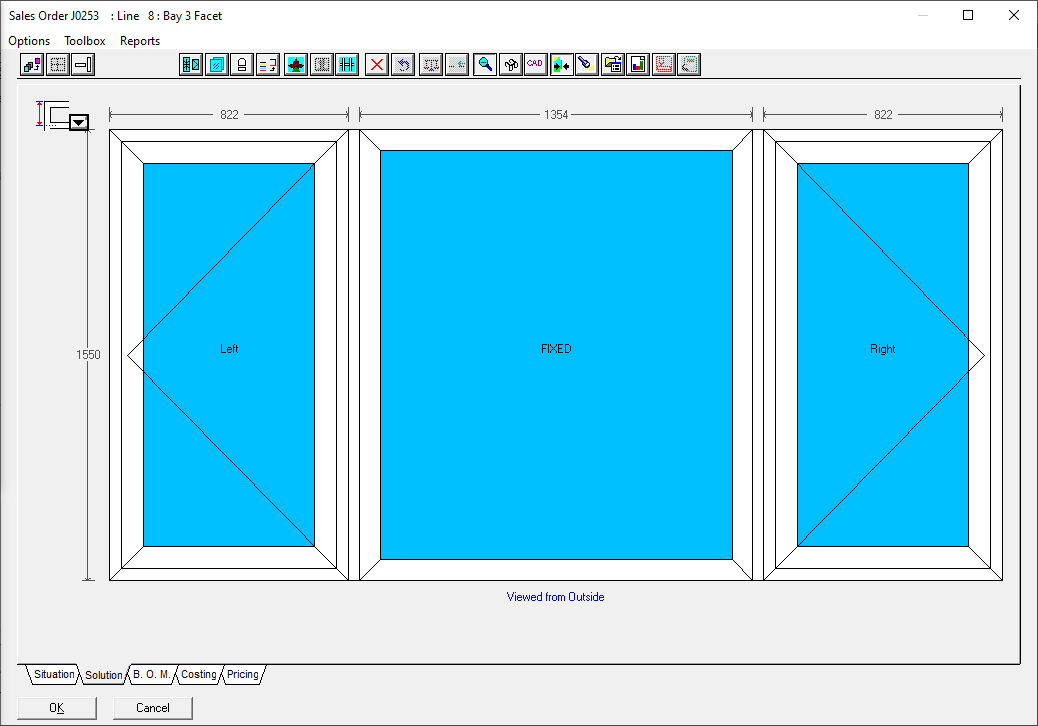Click the bar chart report icon
This screenshot has width=1038, height=726.
point(638,65)
